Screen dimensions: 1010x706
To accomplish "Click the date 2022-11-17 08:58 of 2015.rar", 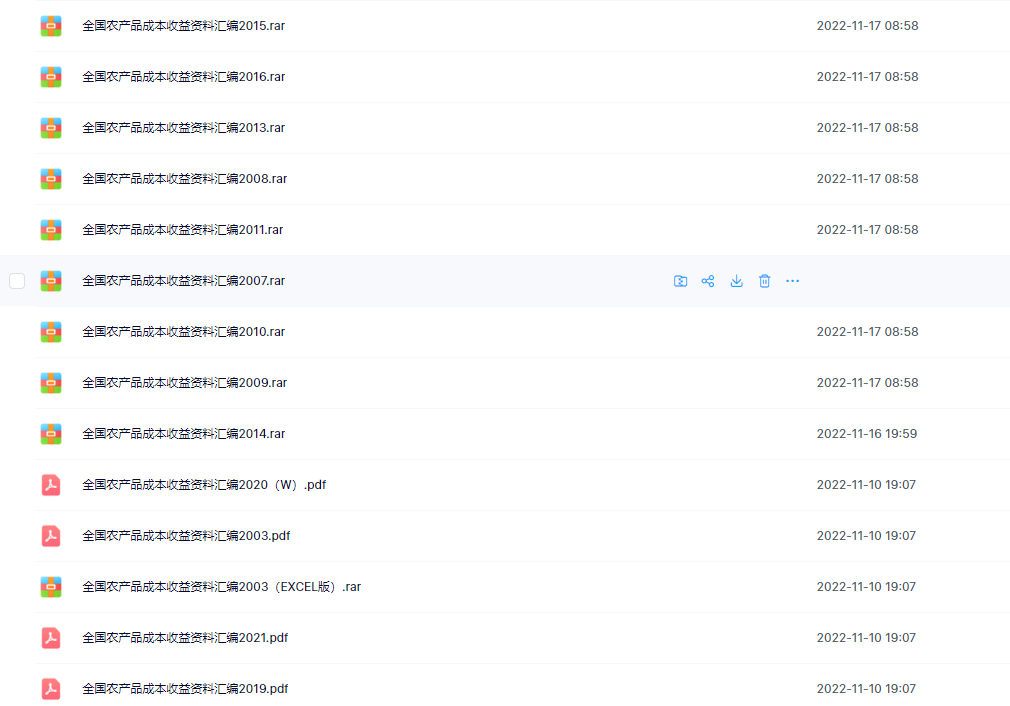I will pyautogui.click(x=867, y=26).
